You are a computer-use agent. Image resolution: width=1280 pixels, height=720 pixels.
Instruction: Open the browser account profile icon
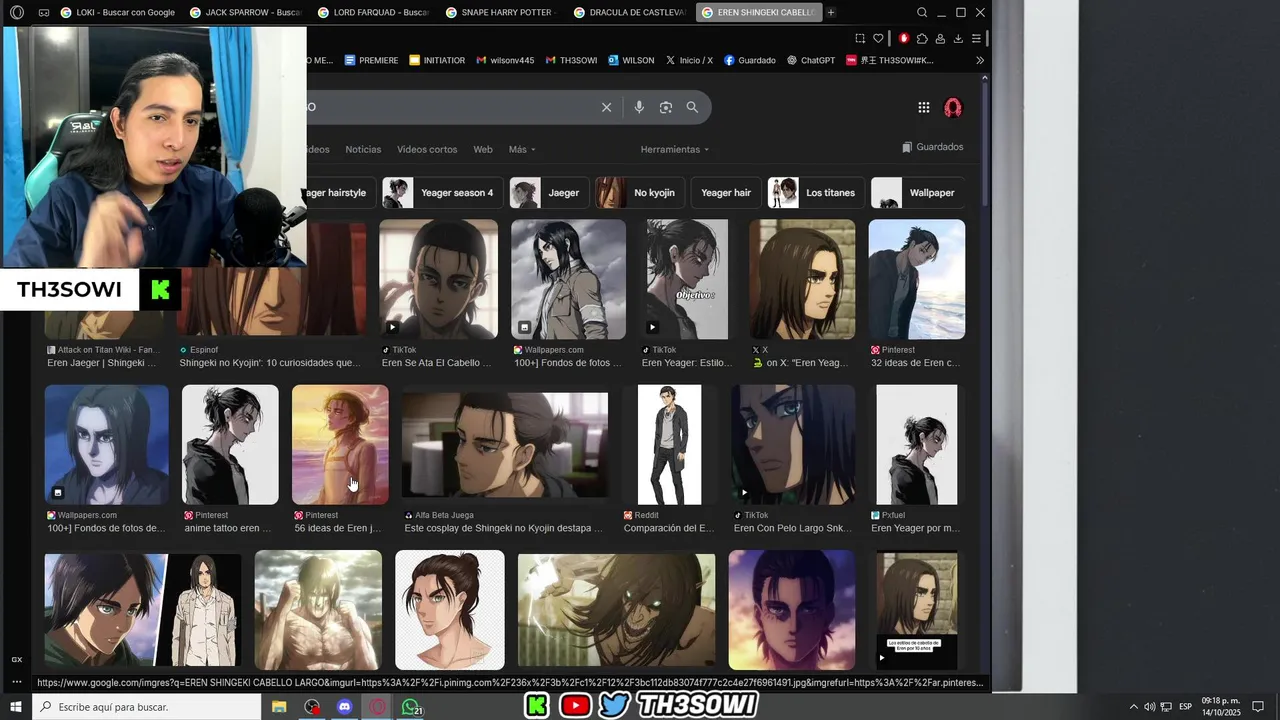(940, 38)
